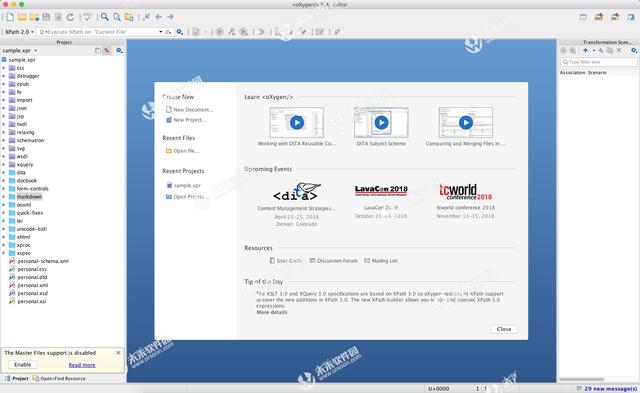Open the Discussion Forum resource

click(x=333, y=261)
